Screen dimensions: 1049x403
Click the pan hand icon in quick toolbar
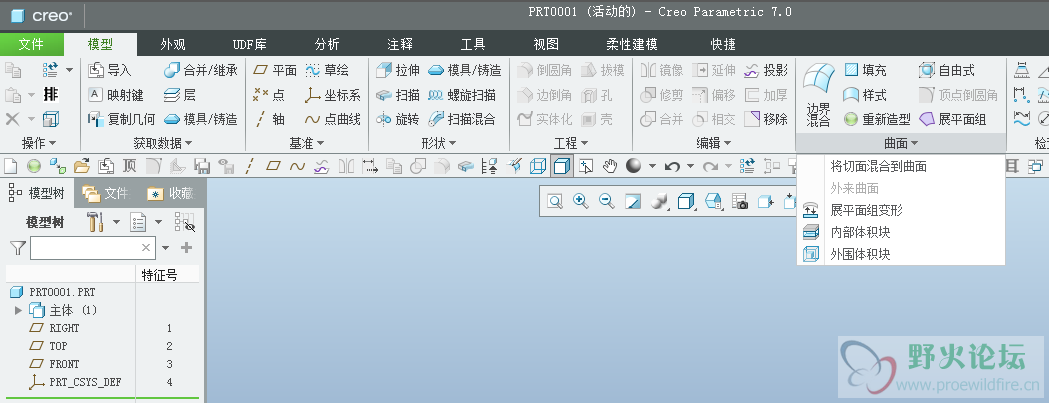[609, 166]
